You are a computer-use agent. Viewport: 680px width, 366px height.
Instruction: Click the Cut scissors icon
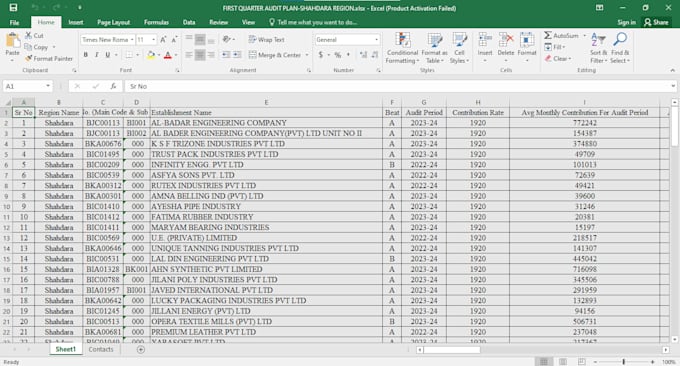click(x=29, y=35)
